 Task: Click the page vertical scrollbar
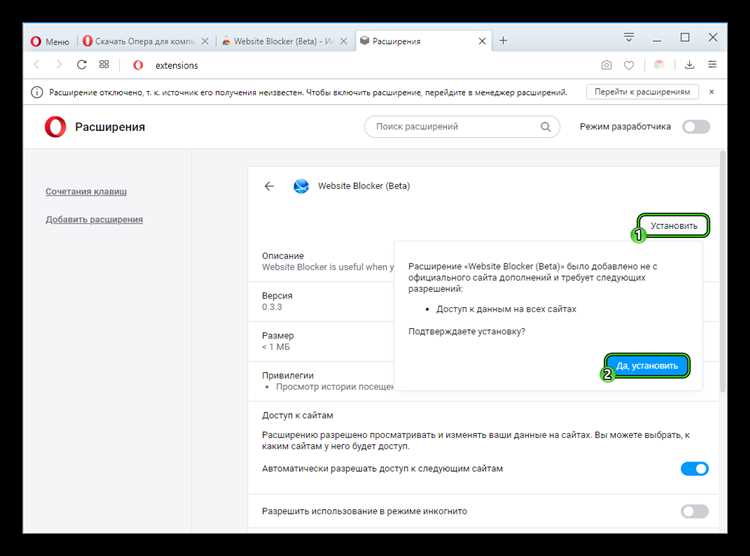pyautogui.click(x=723, y=271)
